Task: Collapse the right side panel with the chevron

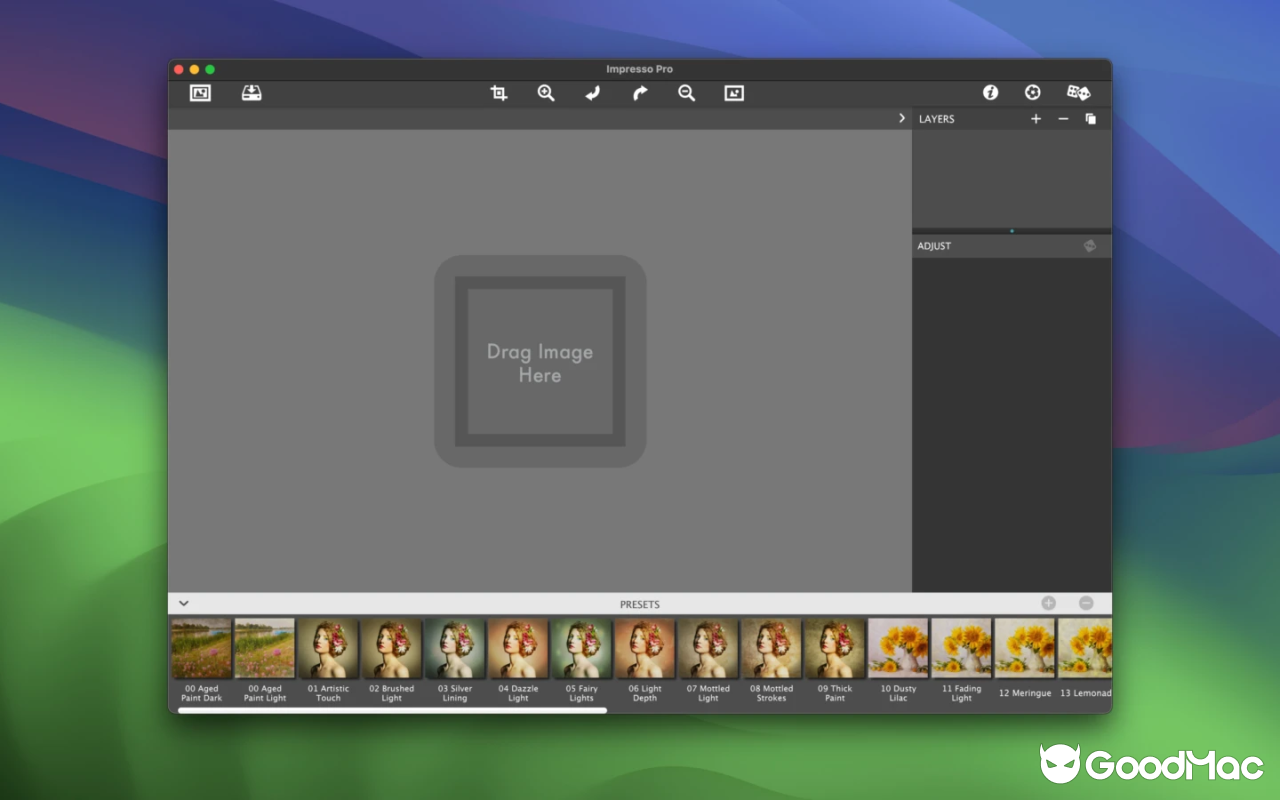Action: (901, 118)
